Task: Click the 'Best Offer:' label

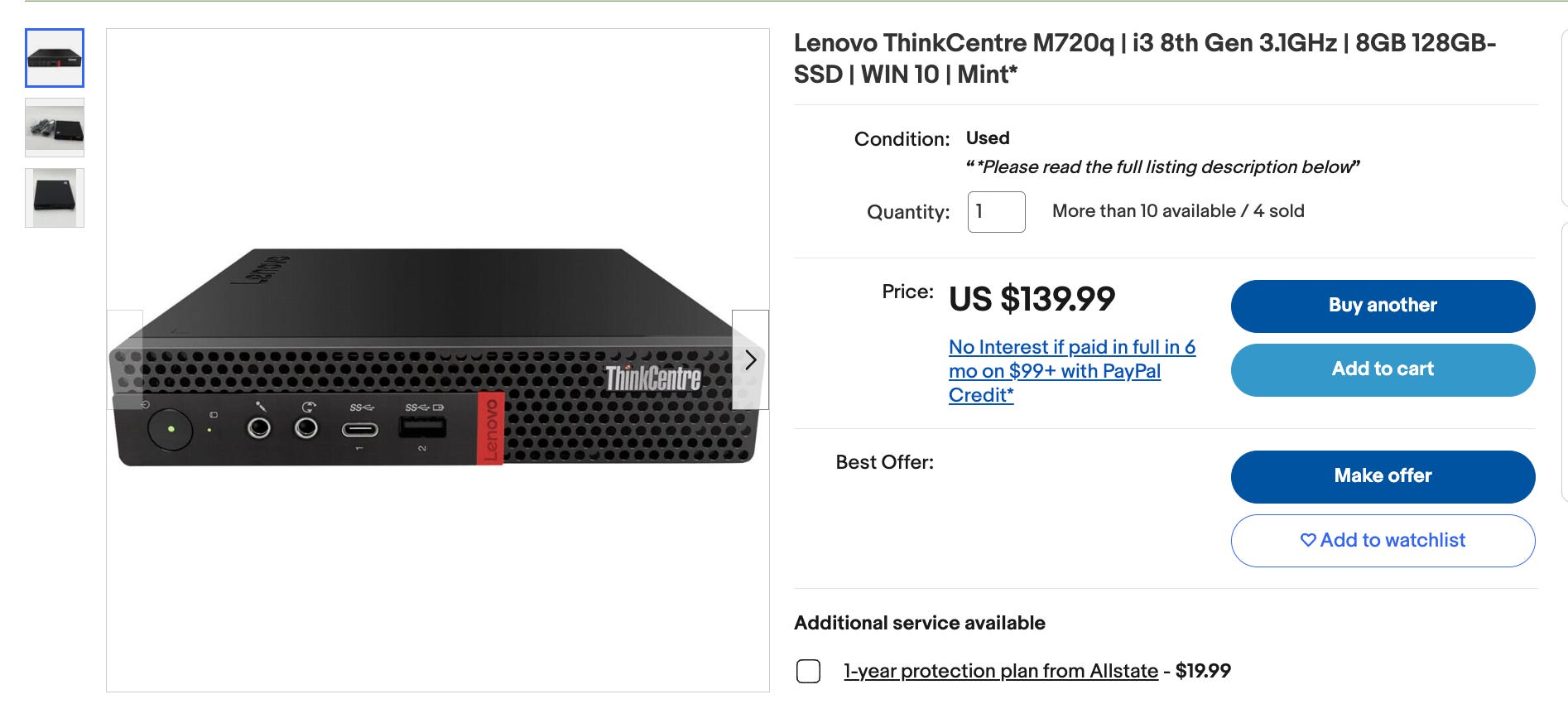Action: (x=884, y=462)
